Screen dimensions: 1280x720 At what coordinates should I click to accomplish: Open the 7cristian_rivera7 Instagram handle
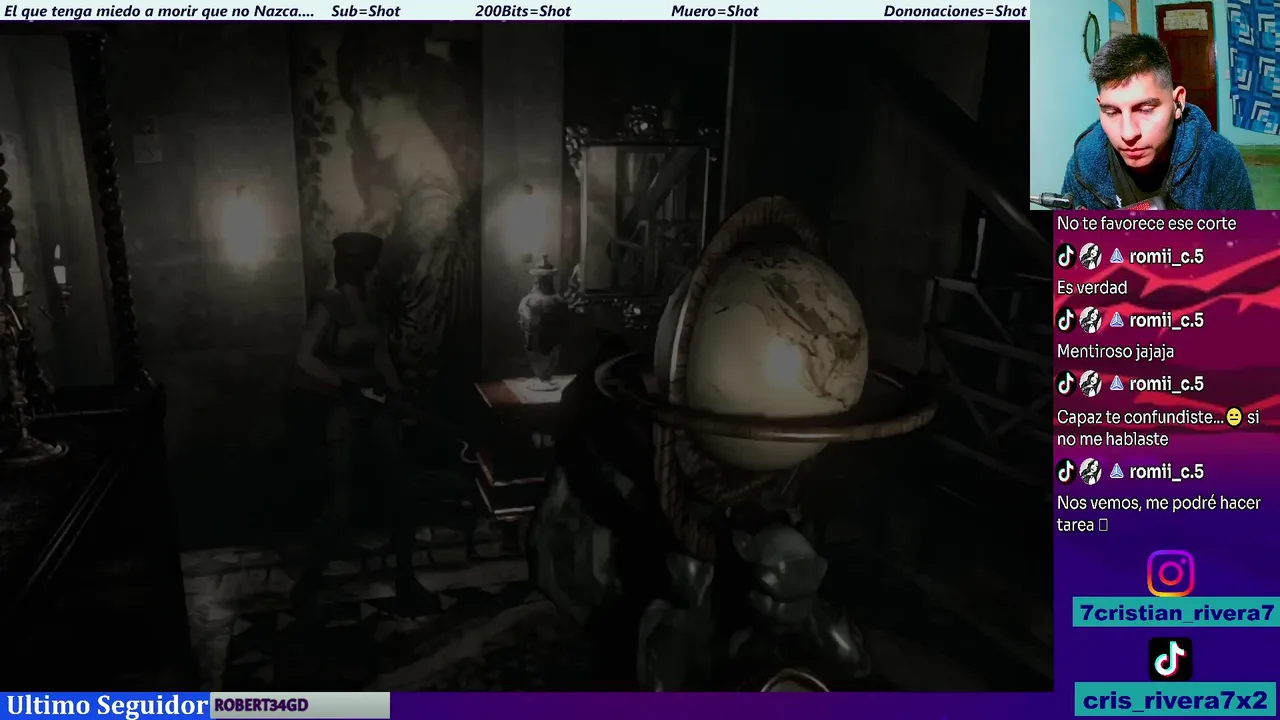(1177, 613)
